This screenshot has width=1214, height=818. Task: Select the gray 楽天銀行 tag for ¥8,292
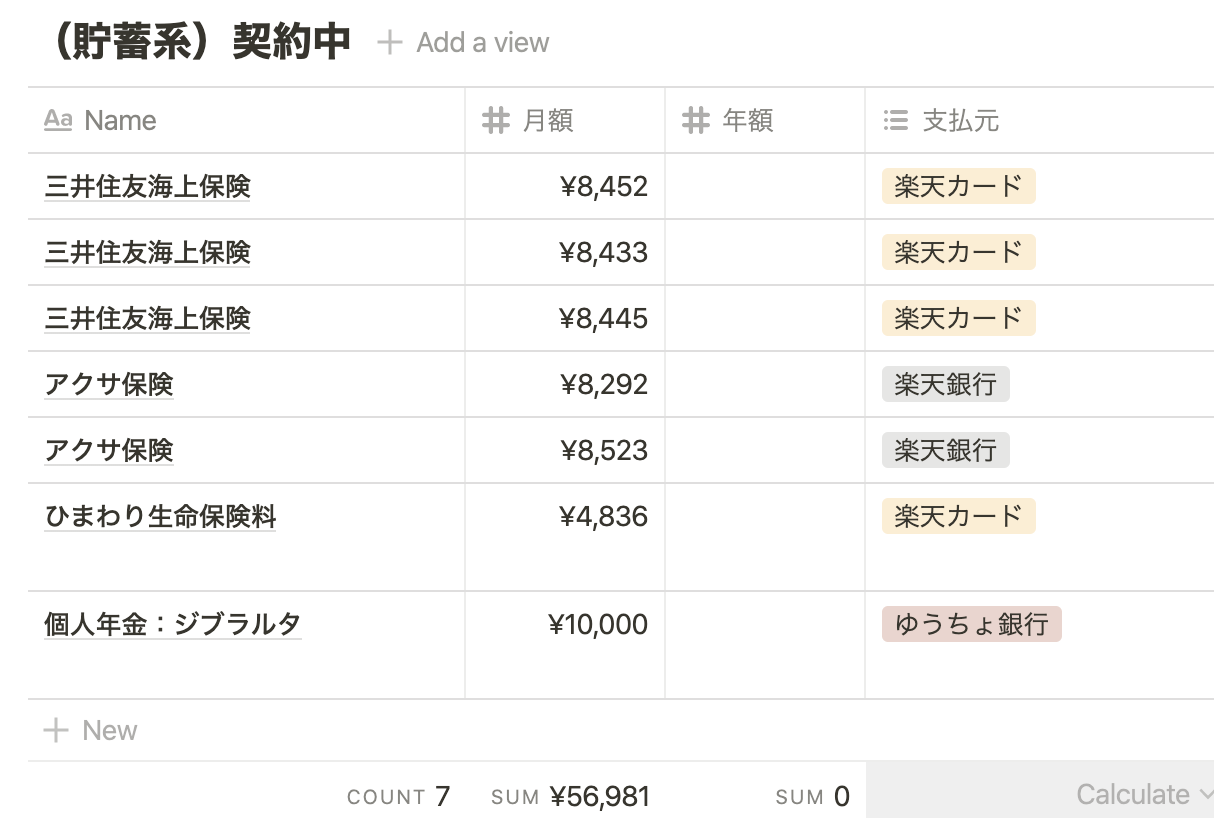click(945, 385)
